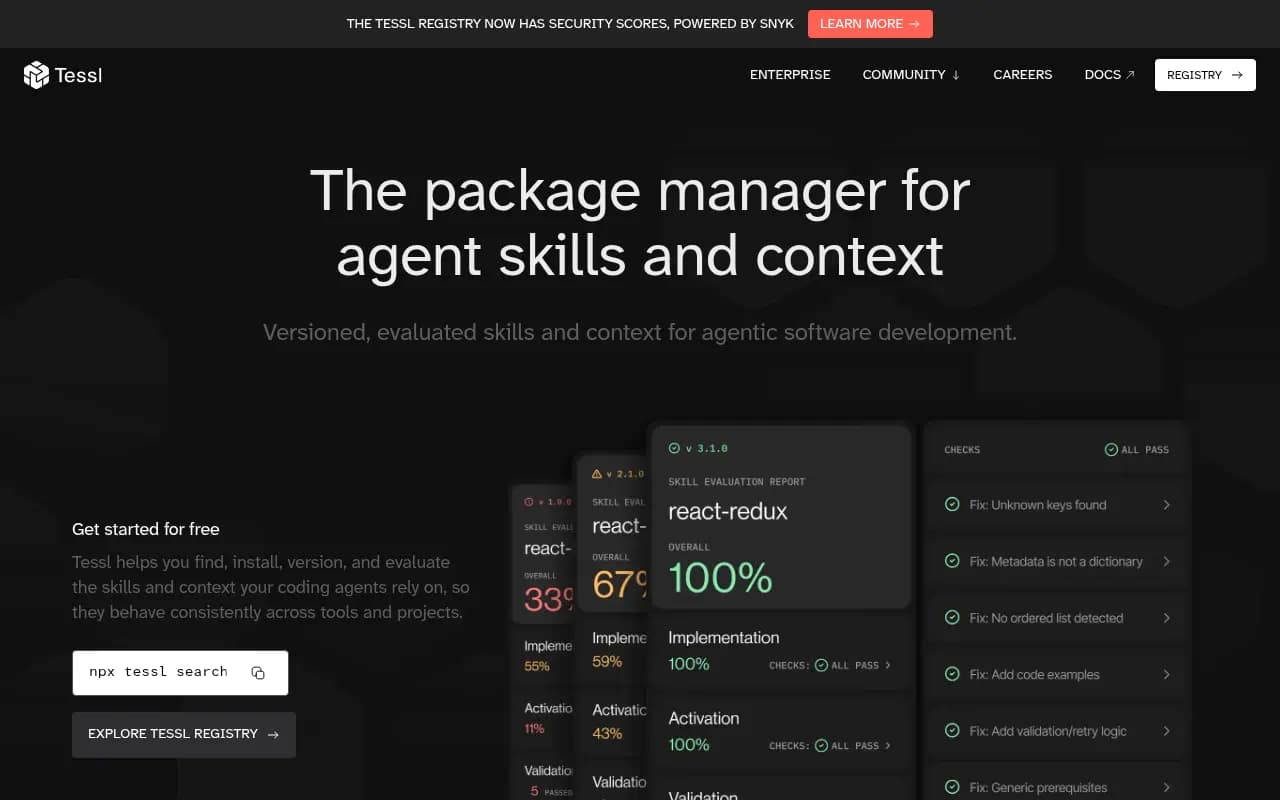Click the check icon next to Add validation/retry logic
Screen dimensions: 1280x800
952,731
